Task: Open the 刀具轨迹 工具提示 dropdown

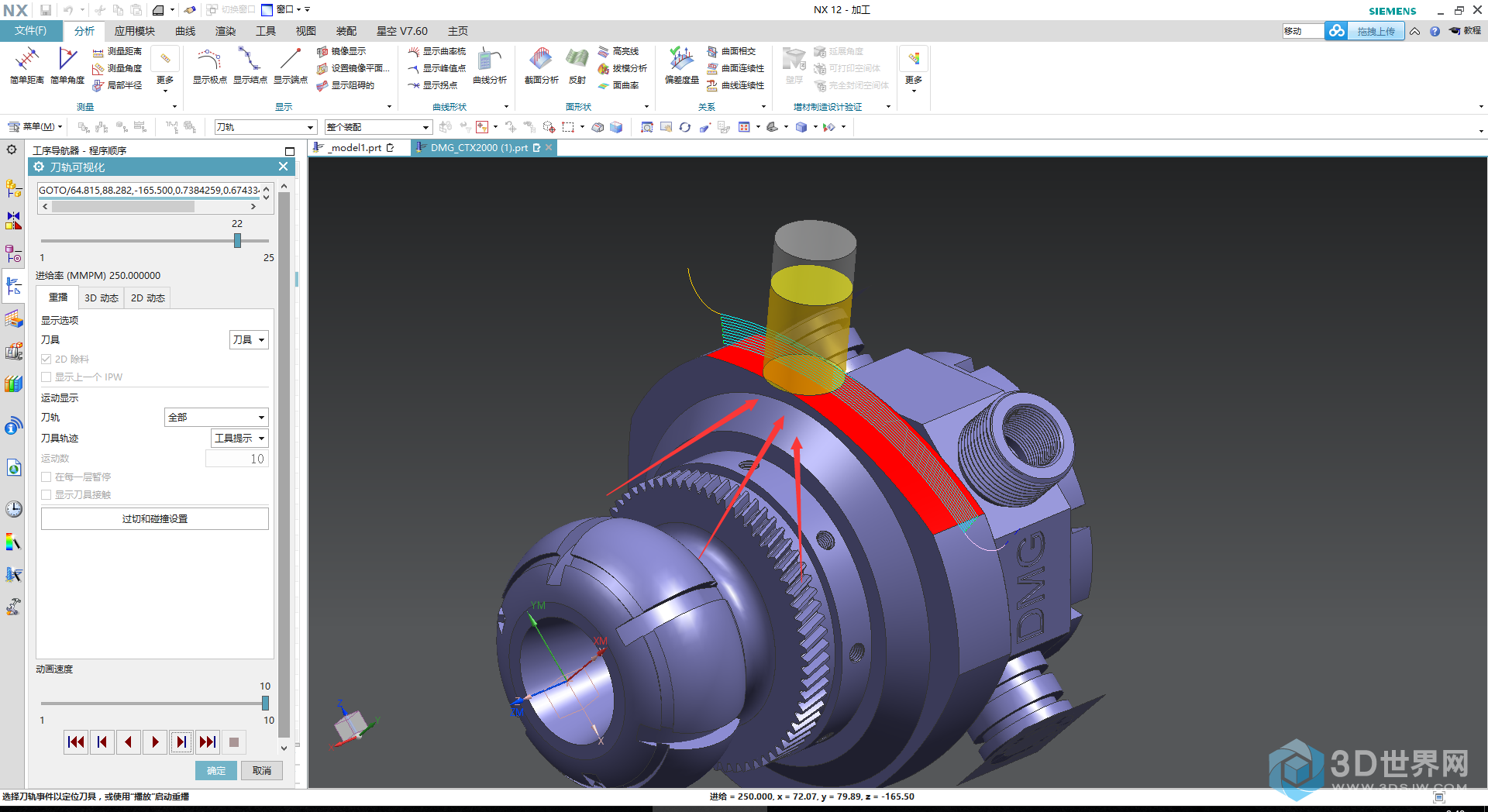Action: pyautogui.click(x=239, y=439)
